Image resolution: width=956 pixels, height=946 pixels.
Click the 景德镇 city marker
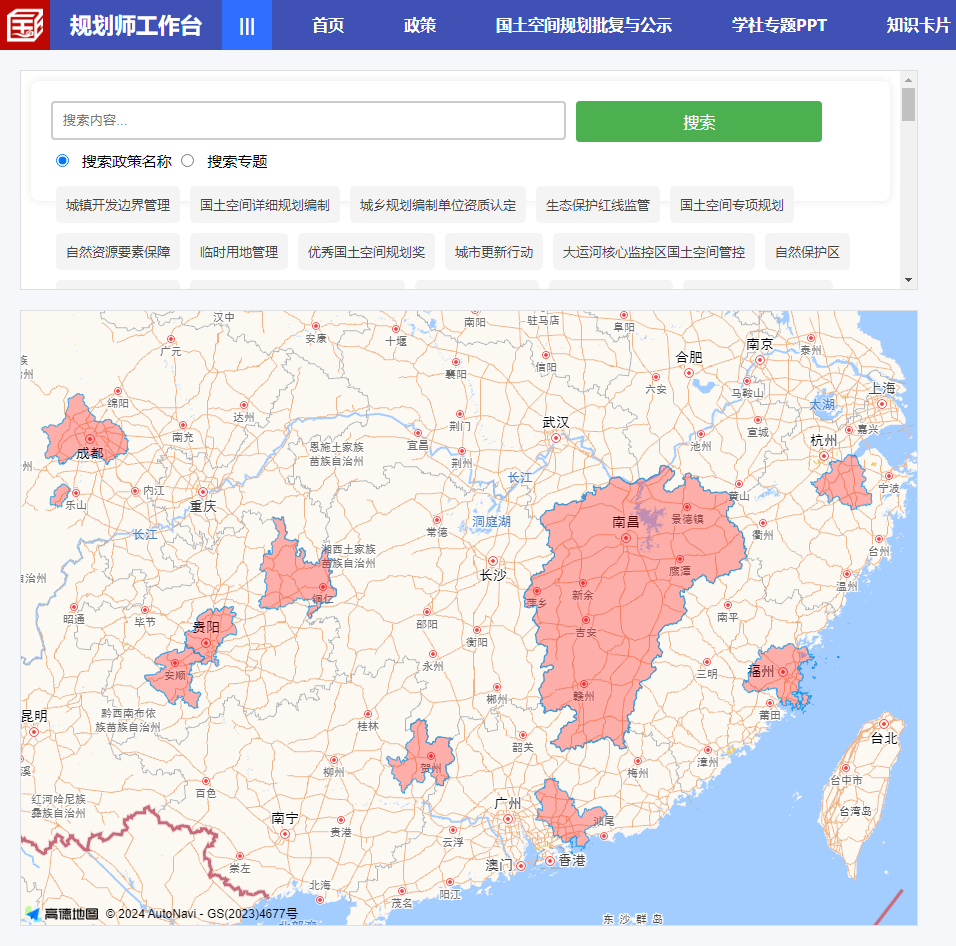click(687, 507)
